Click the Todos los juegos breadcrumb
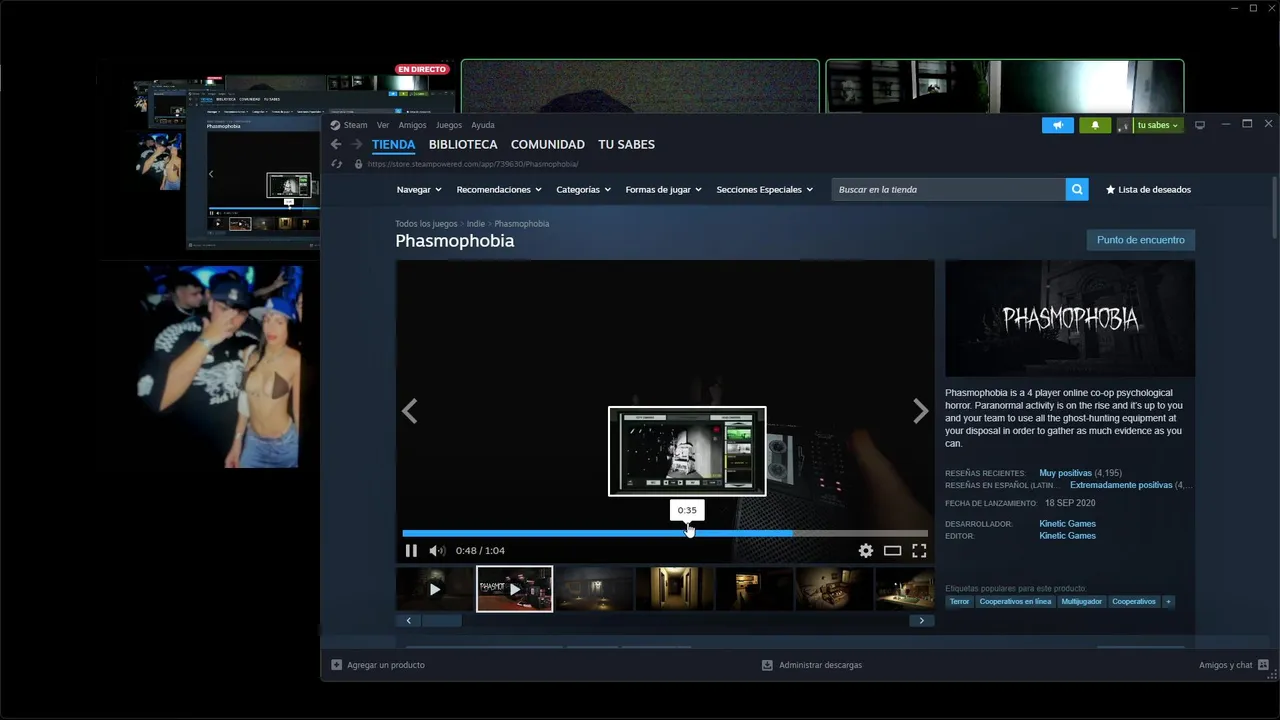Screen dimensions: 1280x720 426,224
